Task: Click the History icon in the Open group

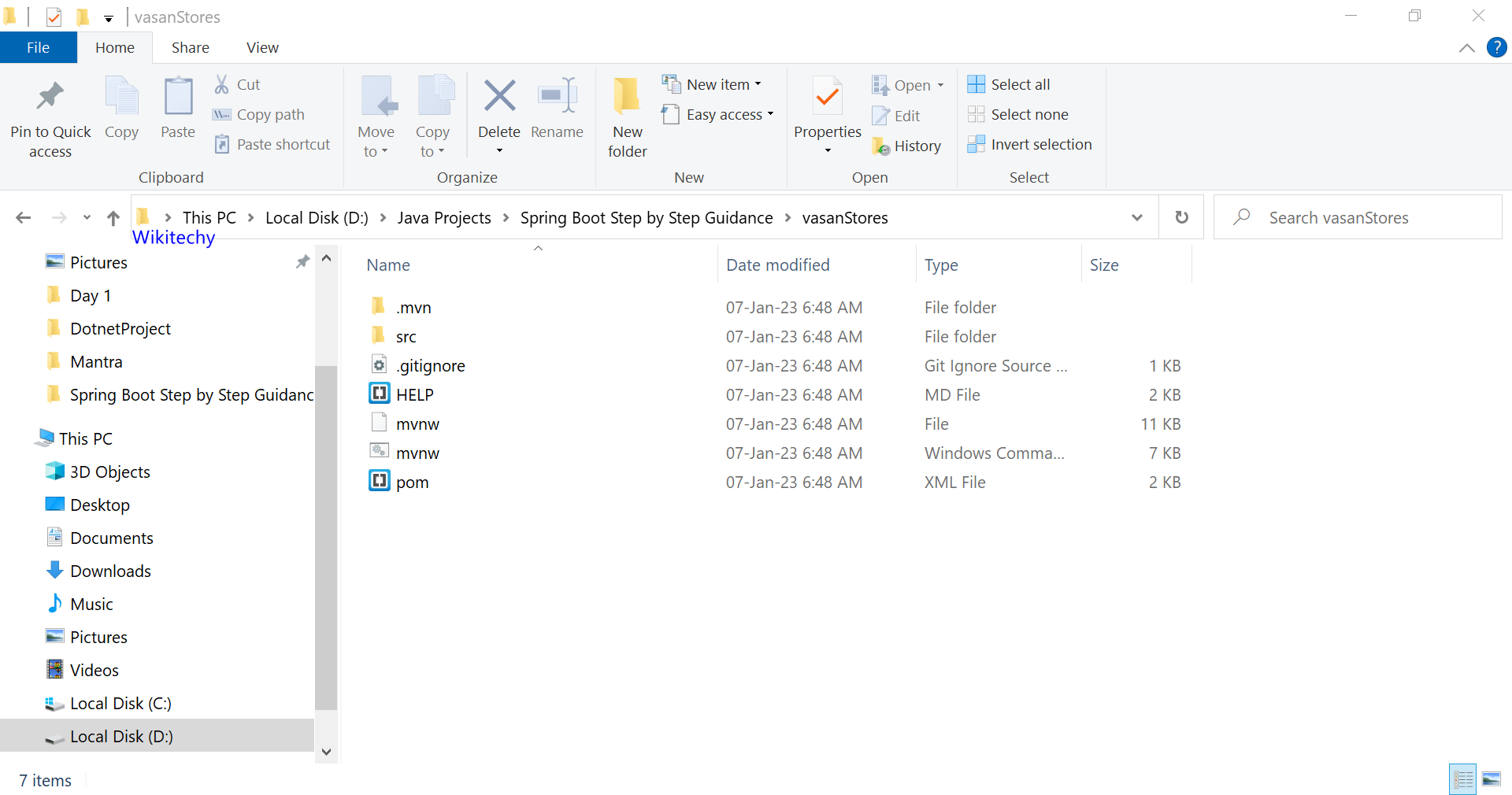Action: point(880,146)
